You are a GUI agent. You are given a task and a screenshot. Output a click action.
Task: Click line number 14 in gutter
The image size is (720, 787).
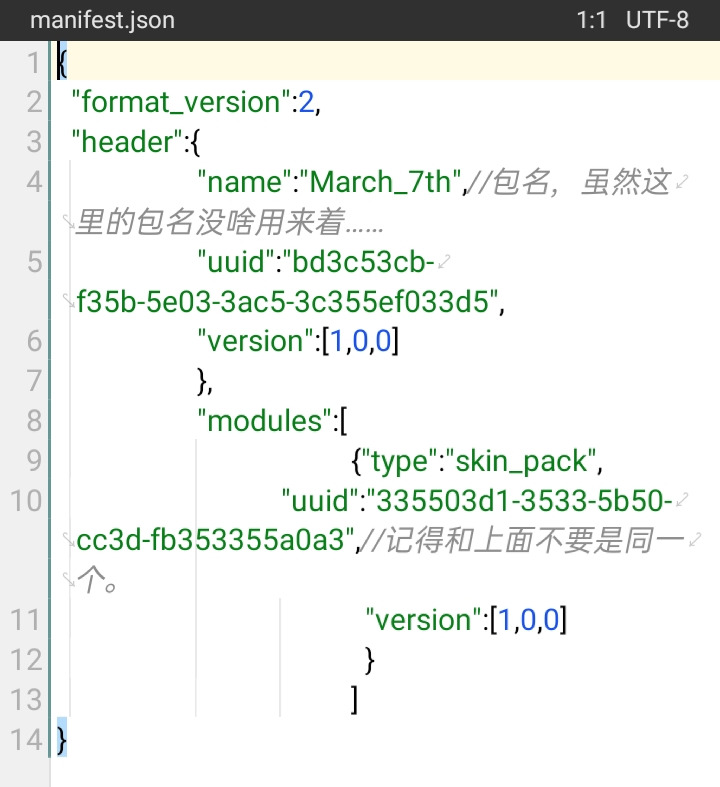coord(26,739)
